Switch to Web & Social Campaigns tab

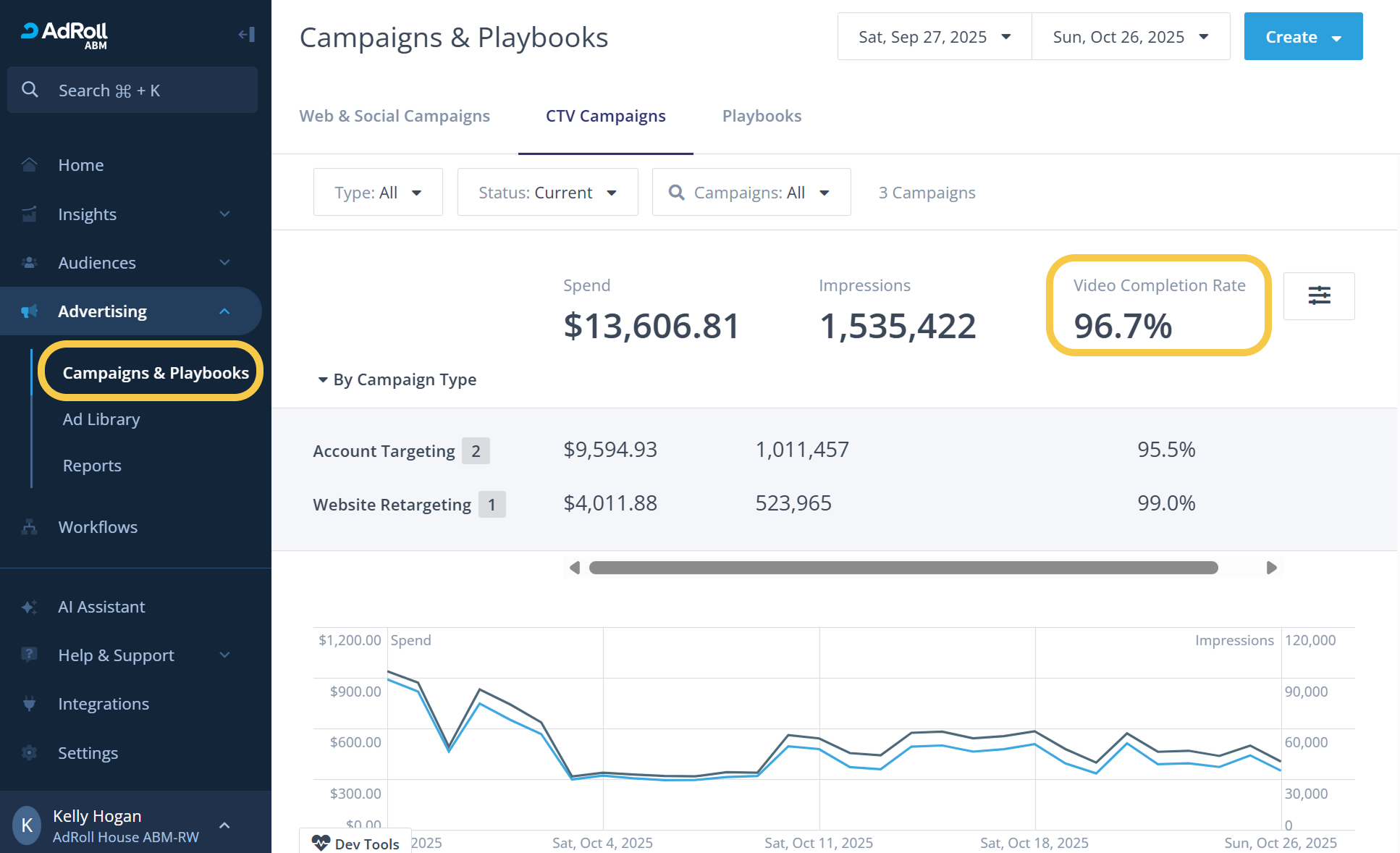click(x=395, y=117)
